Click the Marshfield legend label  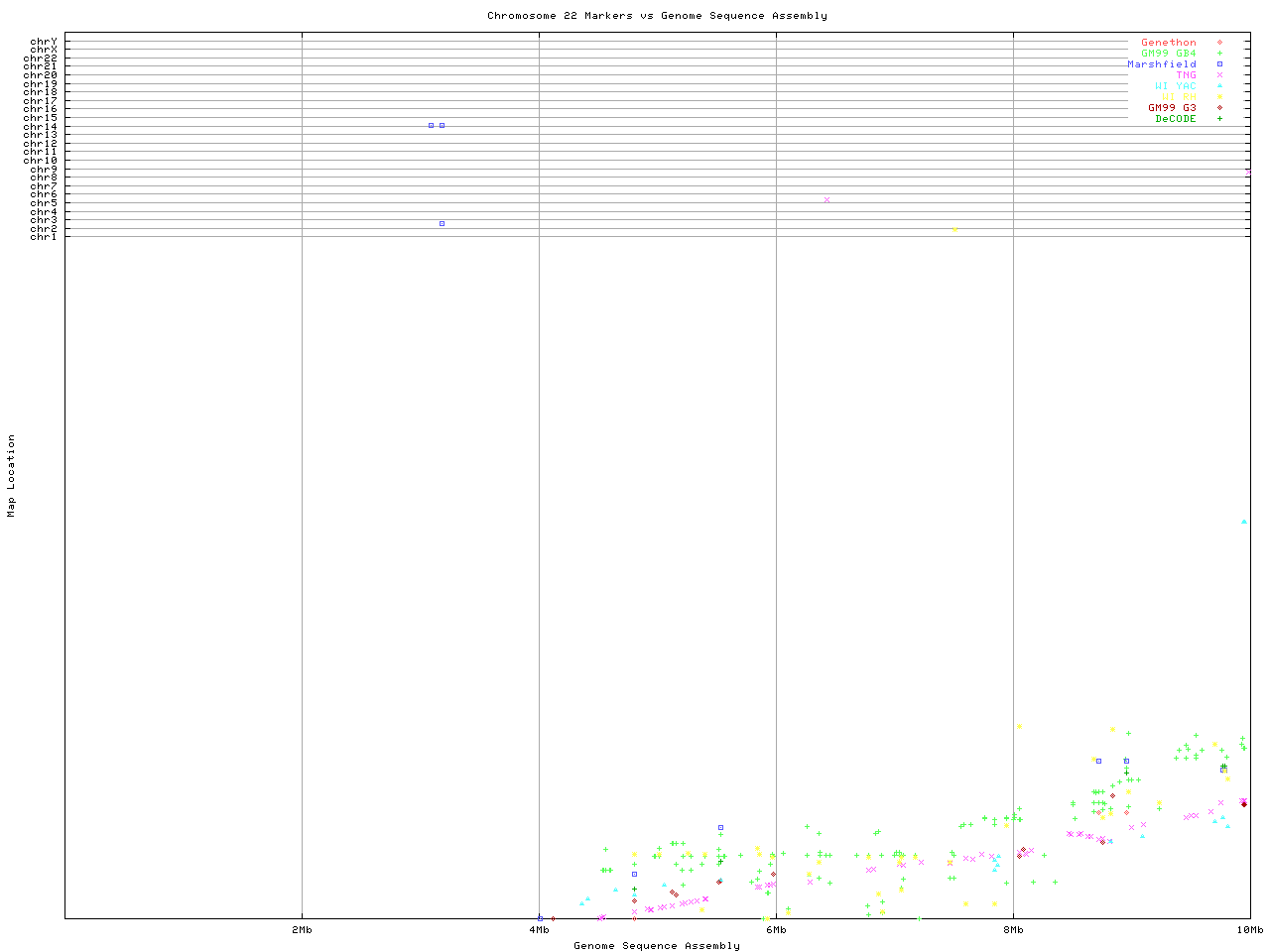(1161, 64)
